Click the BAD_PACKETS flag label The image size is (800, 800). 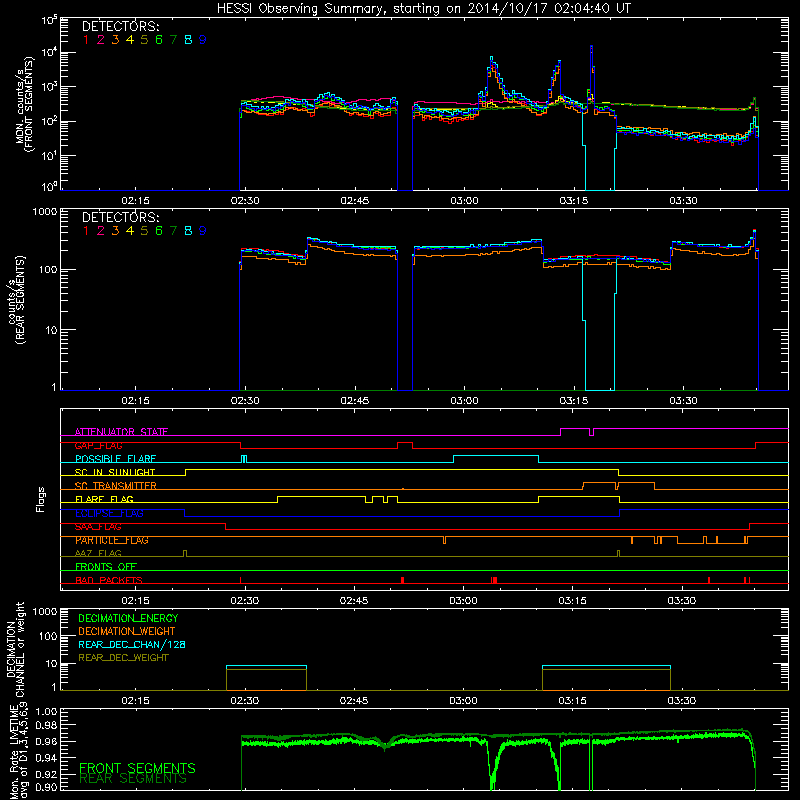[109, 580]
